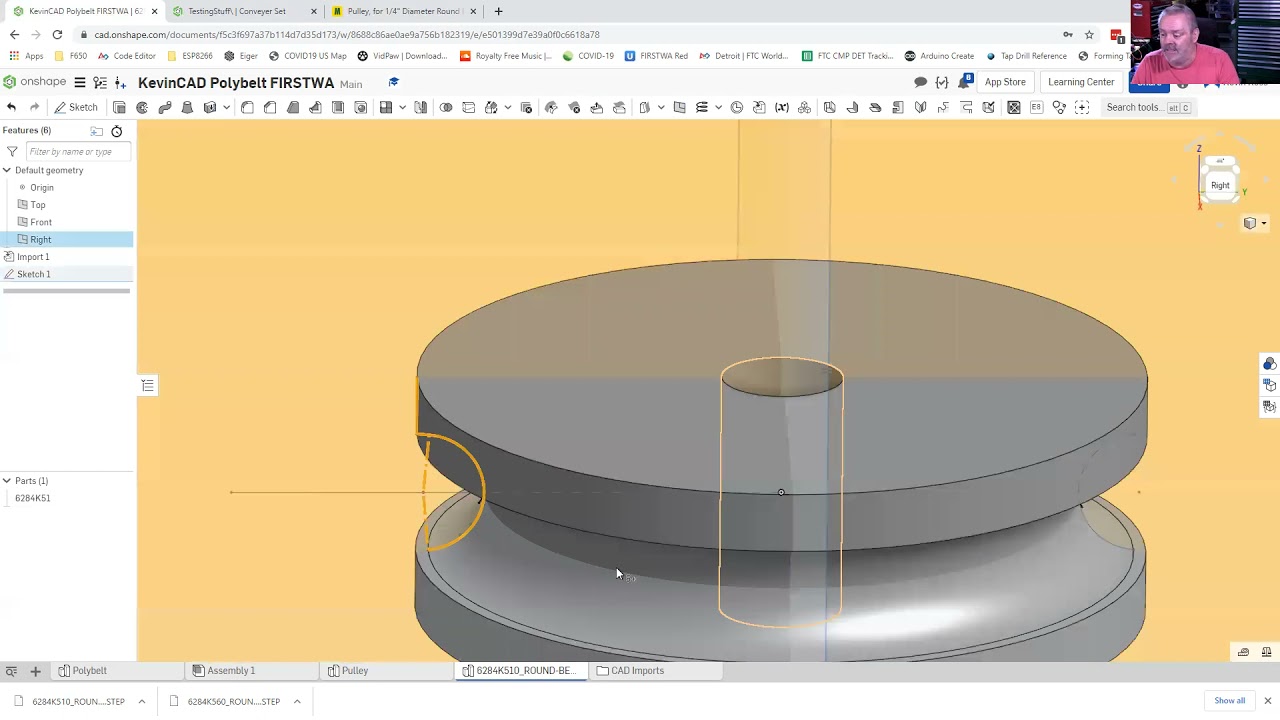The height and width of the screenshot is (720, 1280).
Task: Open dropdown next to Thicken tool
Action: 226,107
